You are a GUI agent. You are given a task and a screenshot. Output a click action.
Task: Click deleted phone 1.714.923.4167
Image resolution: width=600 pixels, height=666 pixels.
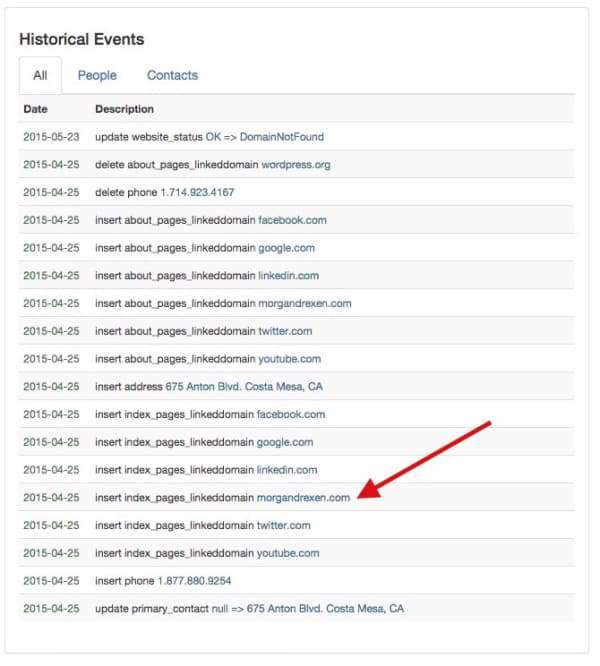point(197,192)
